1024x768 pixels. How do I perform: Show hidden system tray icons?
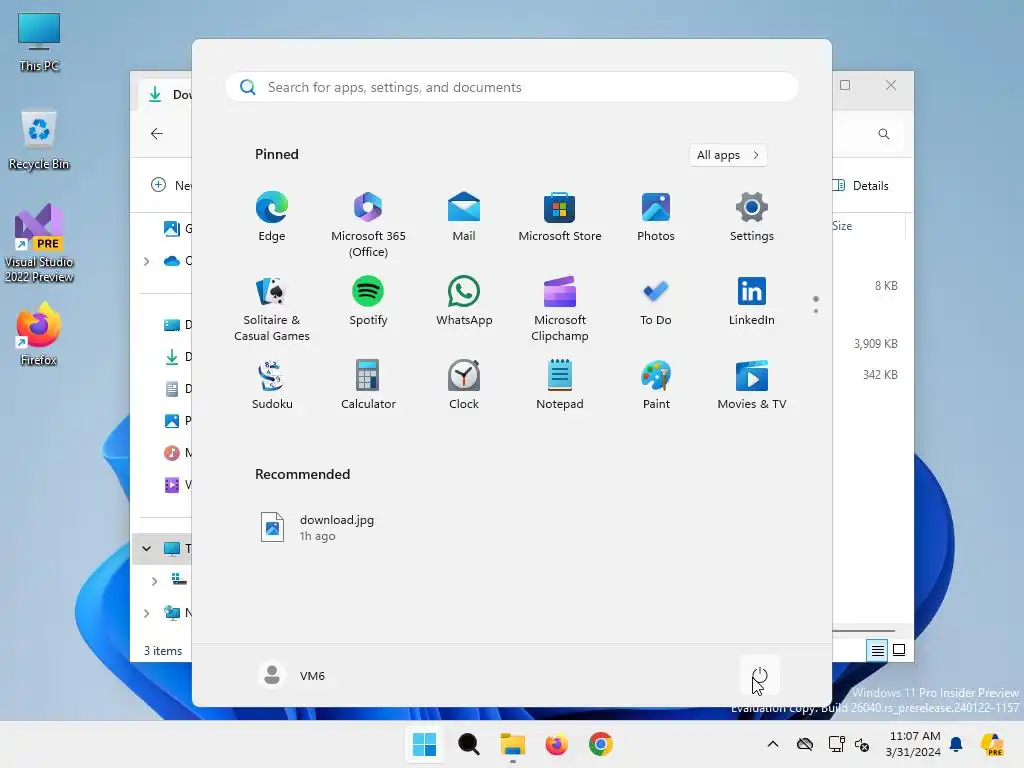[x=773, y=744]
